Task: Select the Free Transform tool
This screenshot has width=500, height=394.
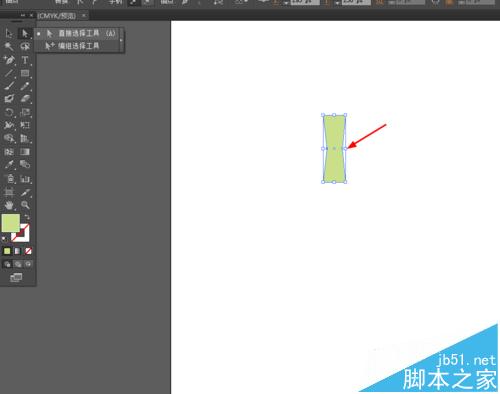Action: pyautogui.click(x=25, y=125)
